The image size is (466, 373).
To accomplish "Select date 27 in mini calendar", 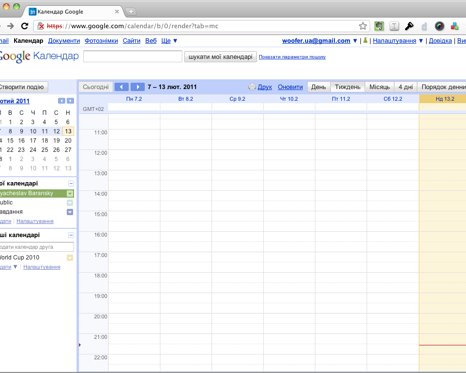I will (x=68, y=150).
